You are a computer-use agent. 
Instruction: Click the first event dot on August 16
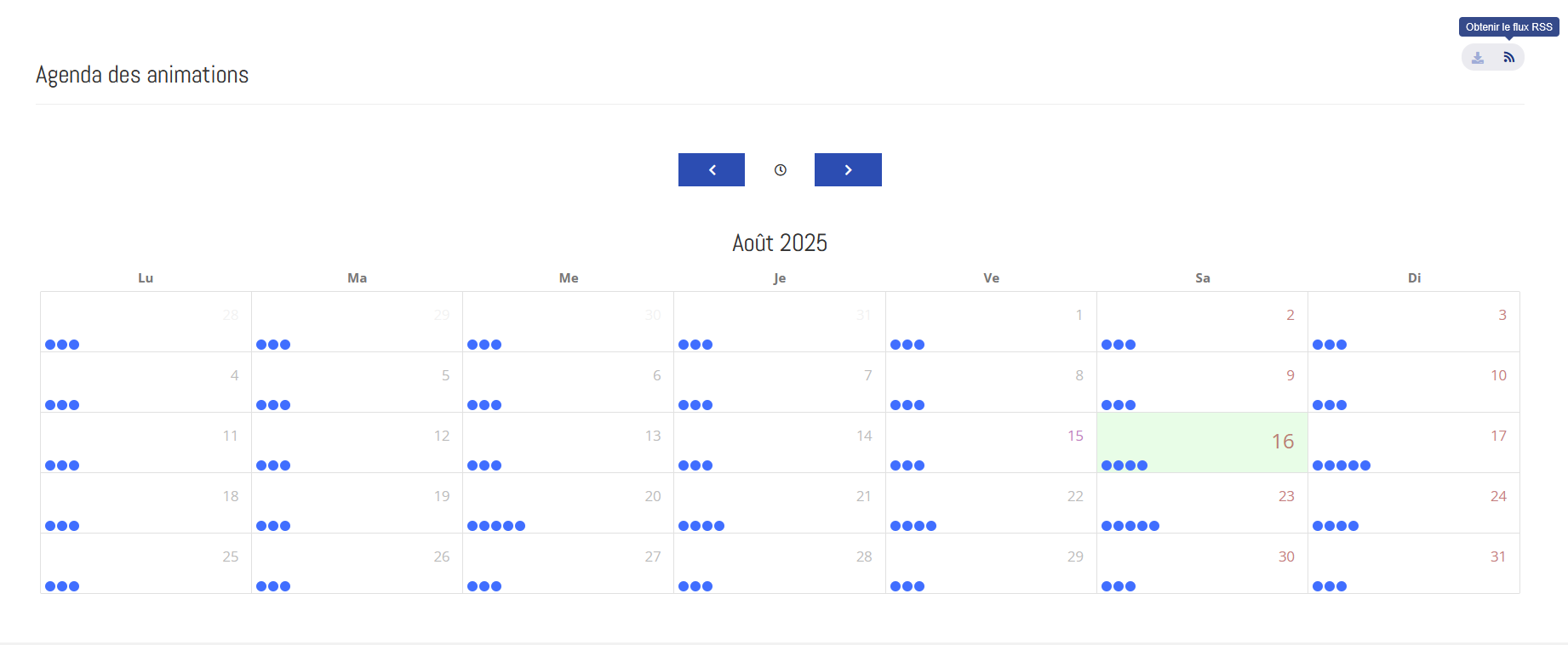[x=1107, y=465]
